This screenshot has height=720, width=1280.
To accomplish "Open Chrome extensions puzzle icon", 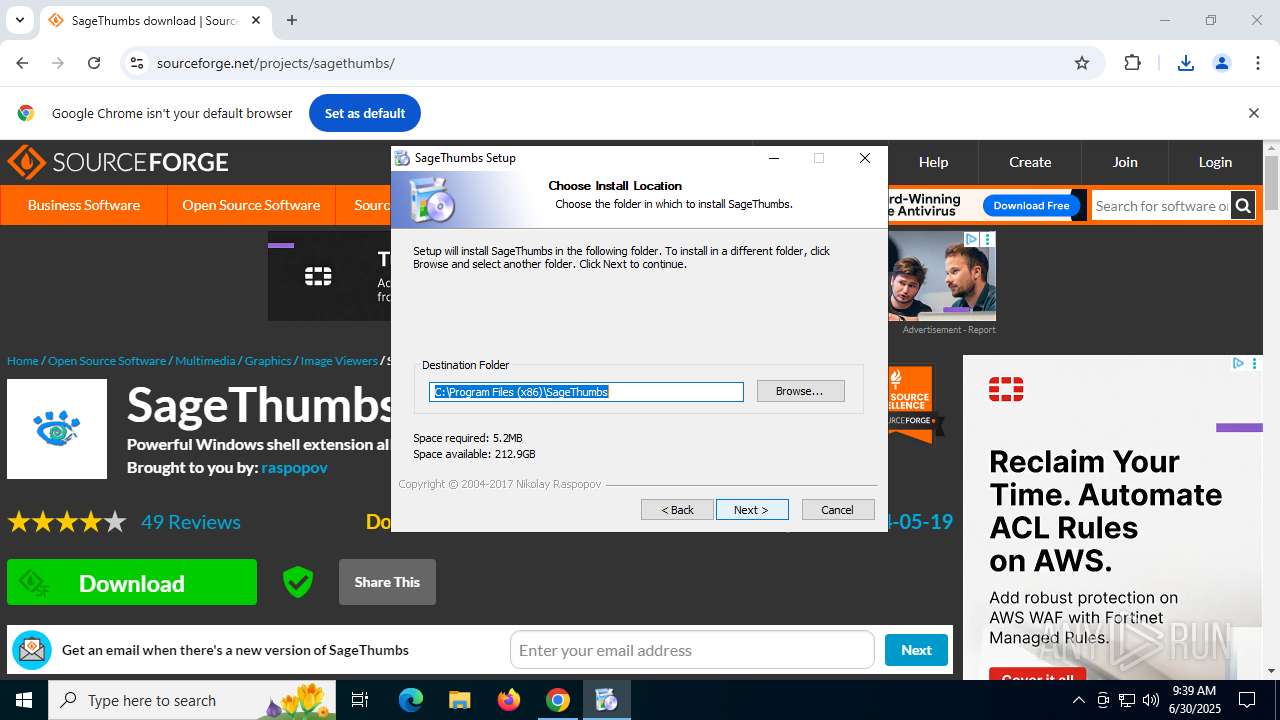I will coord(1132,63).
